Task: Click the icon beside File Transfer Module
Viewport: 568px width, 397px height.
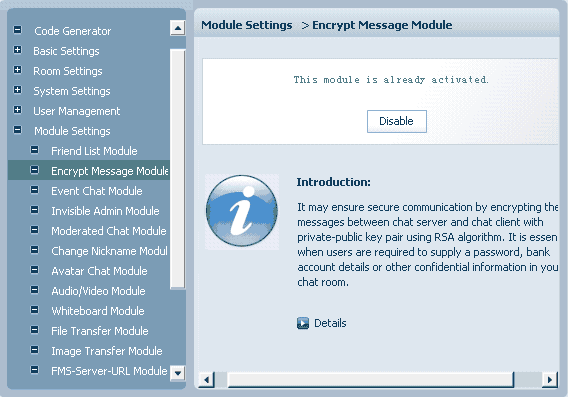Action: [34, 330]
